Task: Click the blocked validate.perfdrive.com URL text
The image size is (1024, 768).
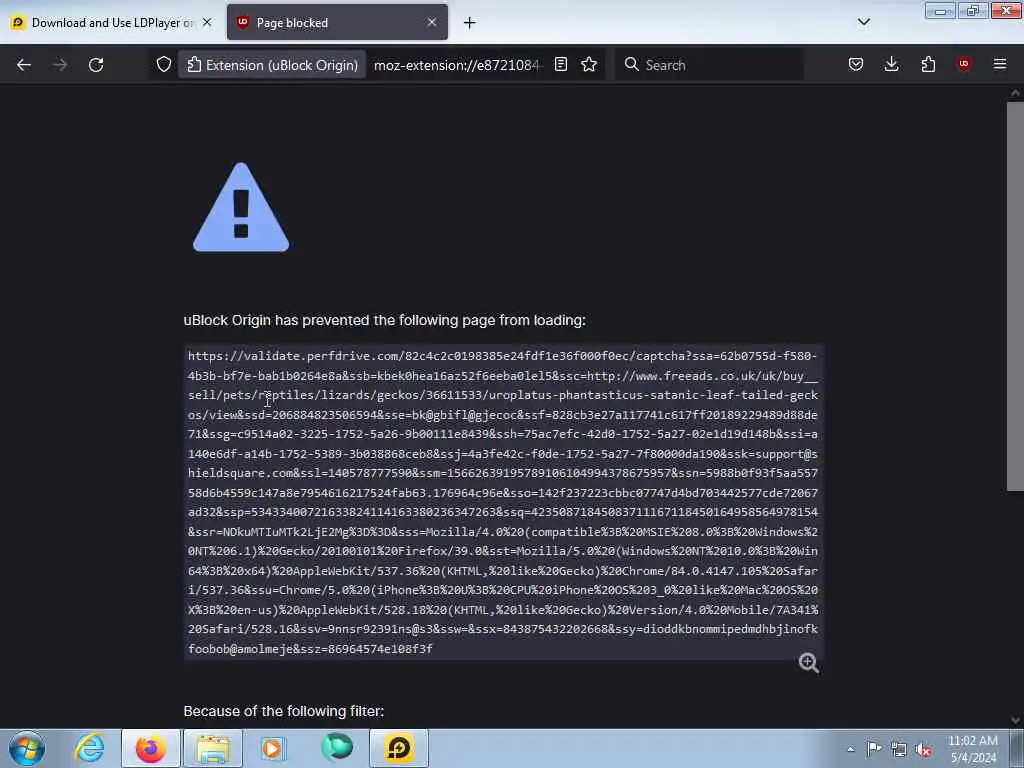Action: point(503,502)
